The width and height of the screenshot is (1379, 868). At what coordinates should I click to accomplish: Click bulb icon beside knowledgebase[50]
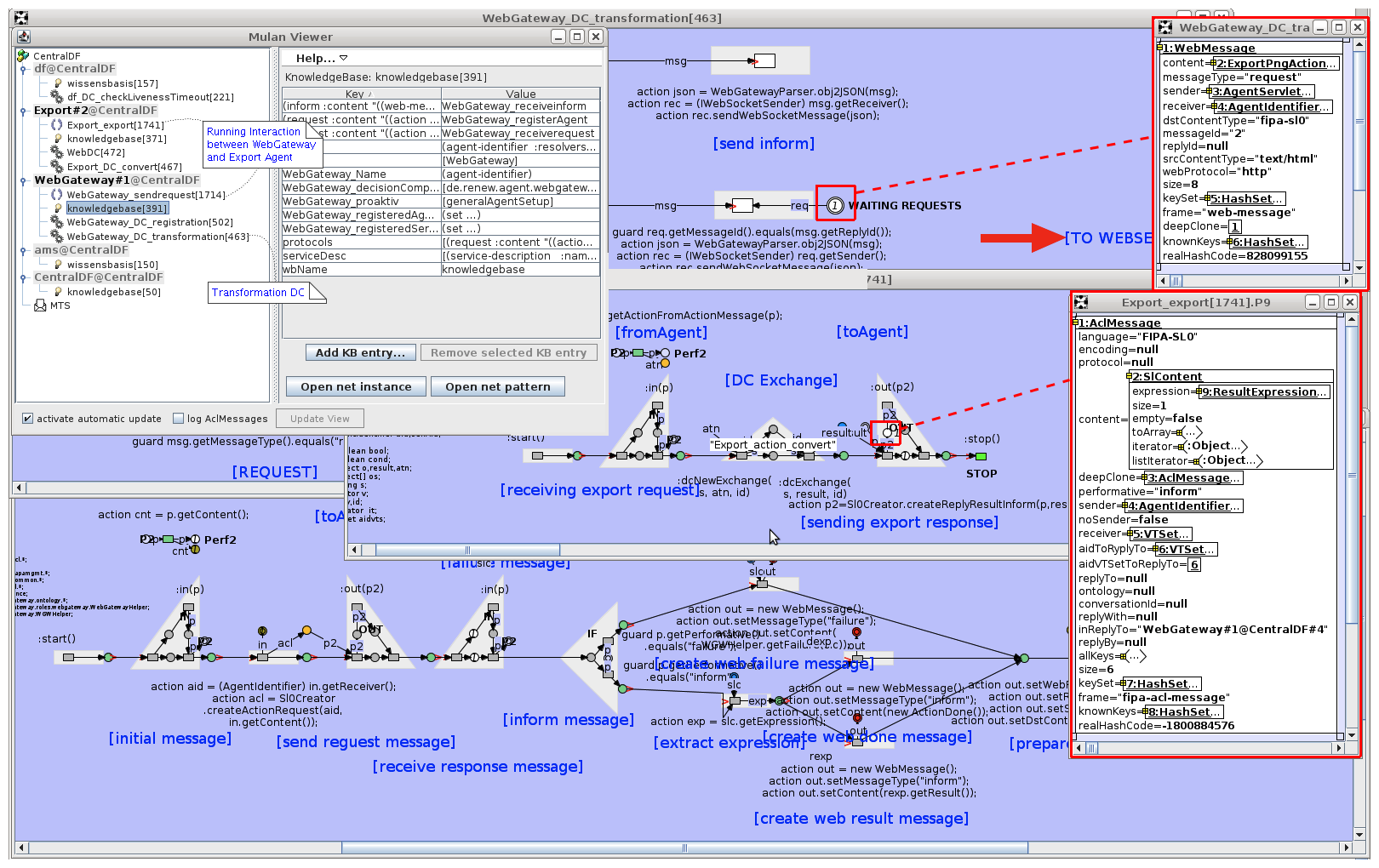click(58, 292)
